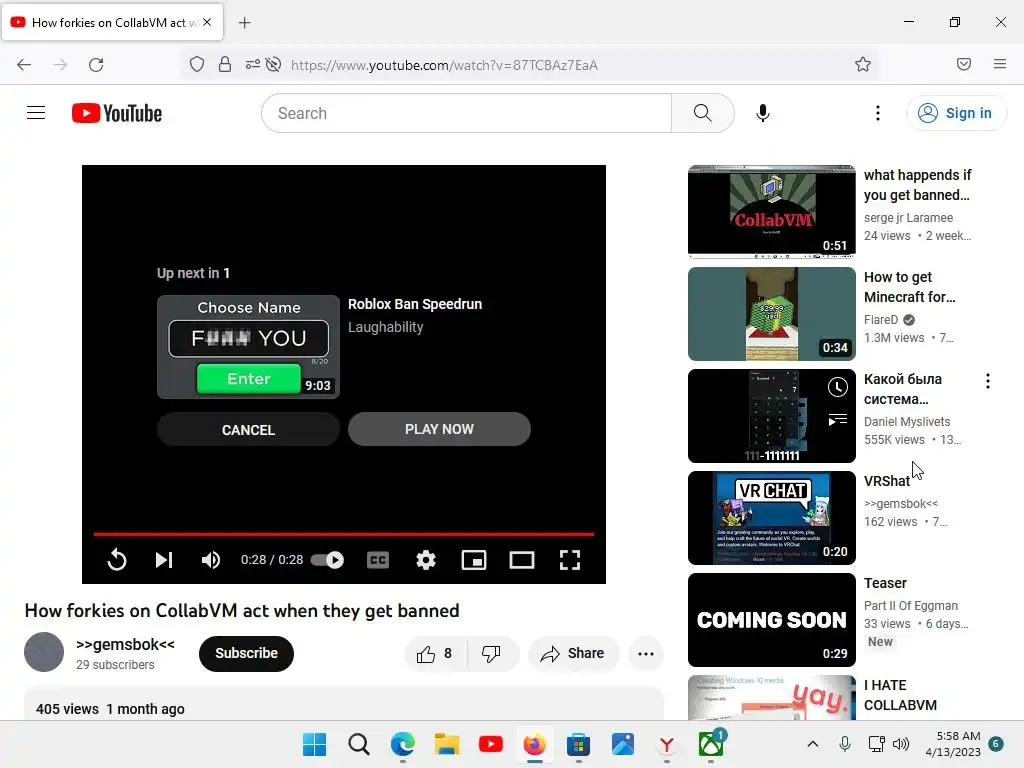Add the calculator video to Watch later
This screenshot has height=768, width=1024.
pyautogui.click(x=837, y=387)
